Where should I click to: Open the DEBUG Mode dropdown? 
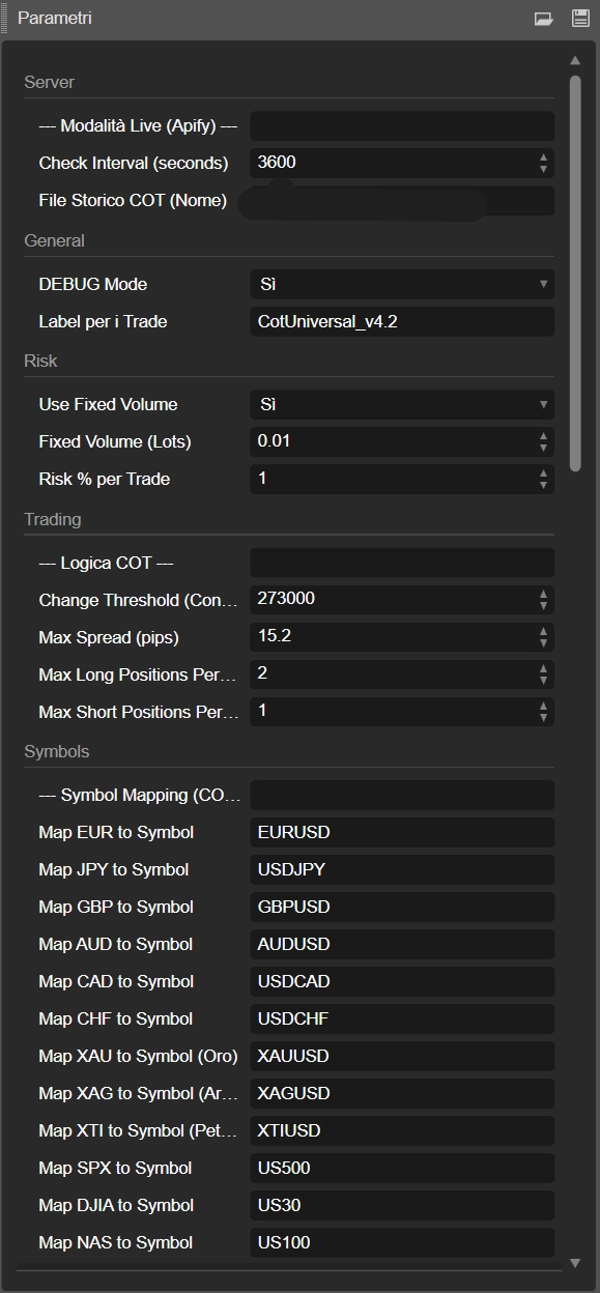[400, 284]
